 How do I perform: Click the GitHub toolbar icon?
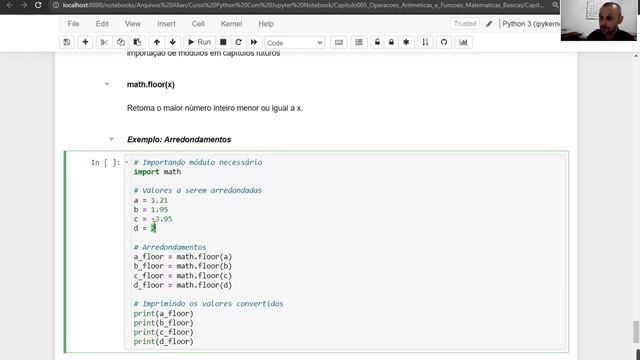[x=444, y=42]
